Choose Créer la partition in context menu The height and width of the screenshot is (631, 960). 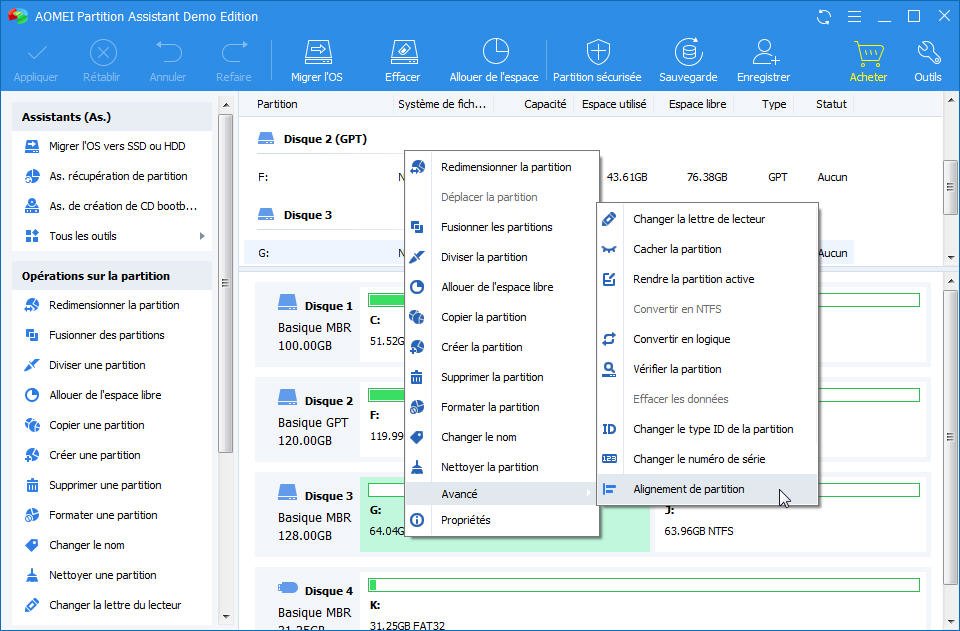(x=501, y=347)
